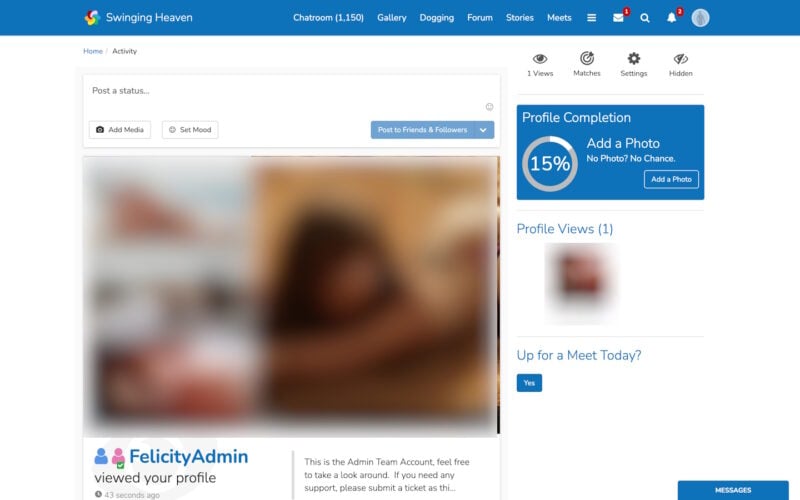Click the Admin Team Account description text
Viewport: 800px width, 500px height.
(x=387, y=474)
